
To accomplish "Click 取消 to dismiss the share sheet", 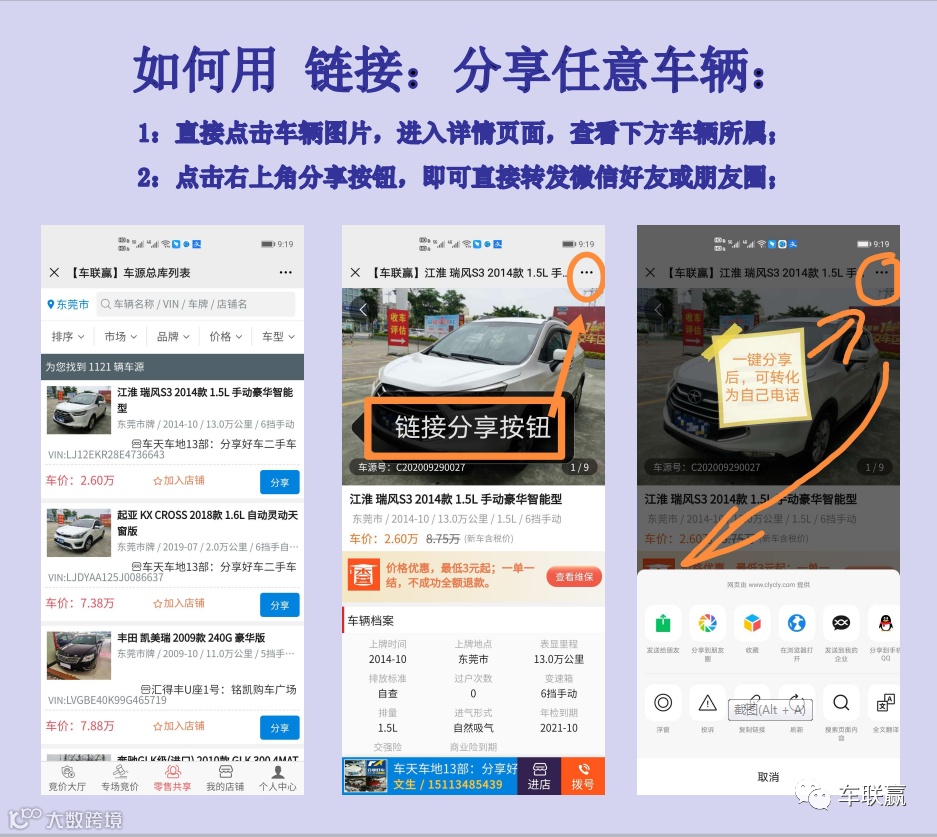I will click(x=768, y=777).
